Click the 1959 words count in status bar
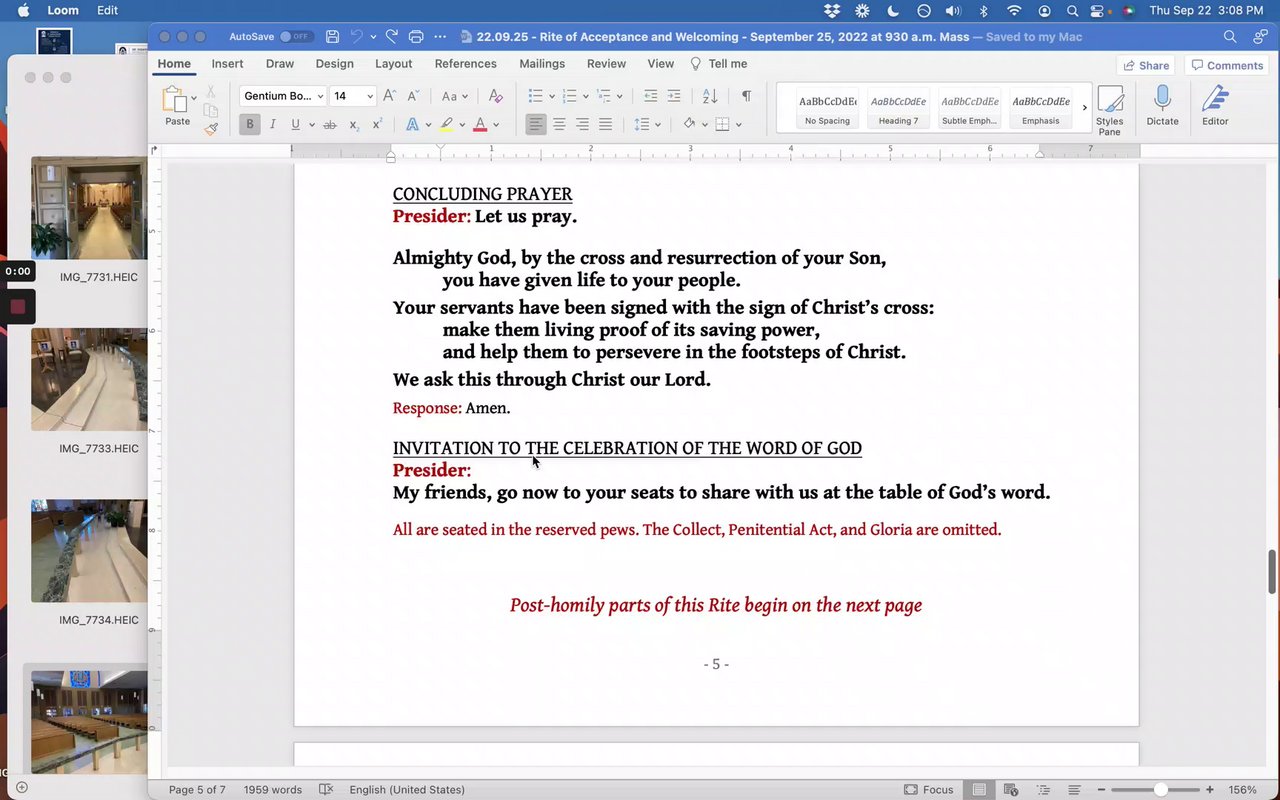 (272, 790)
